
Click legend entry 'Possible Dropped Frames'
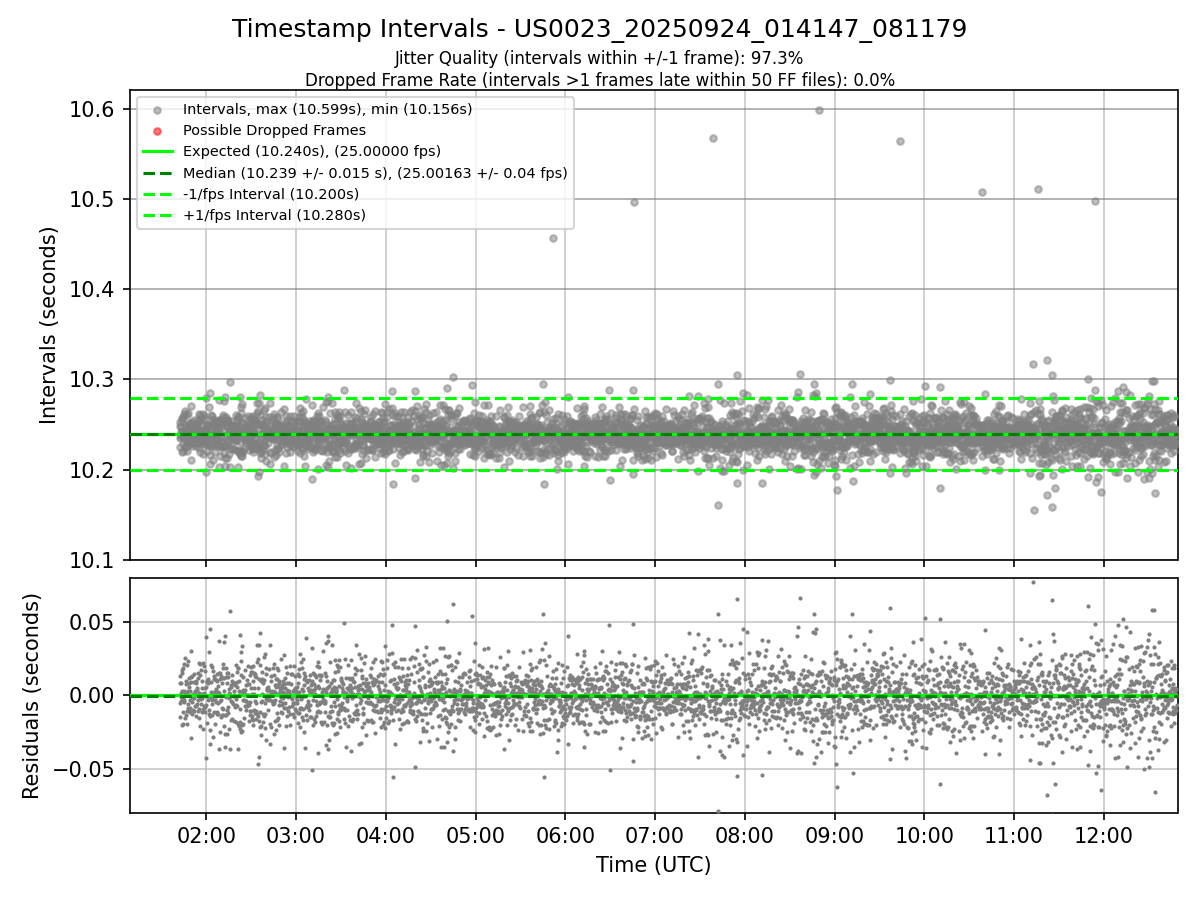(x=274, y=130)
